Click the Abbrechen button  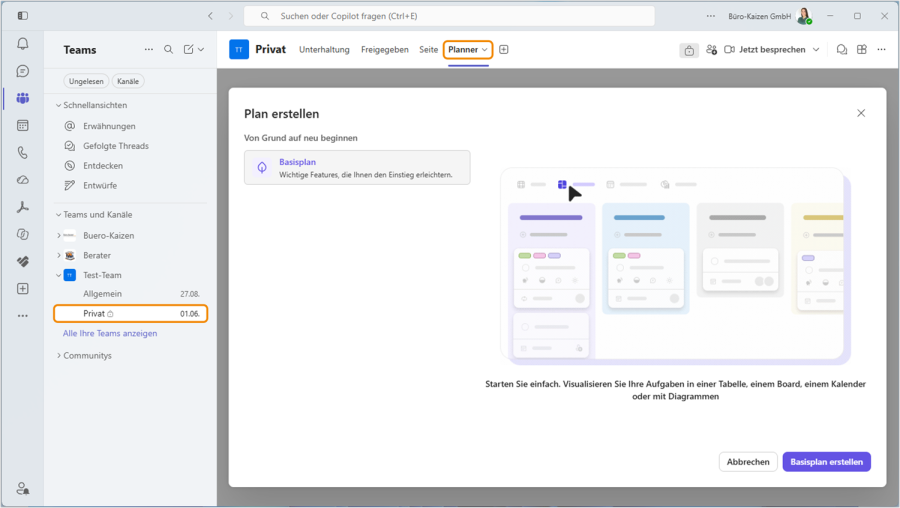coord(748,462)
